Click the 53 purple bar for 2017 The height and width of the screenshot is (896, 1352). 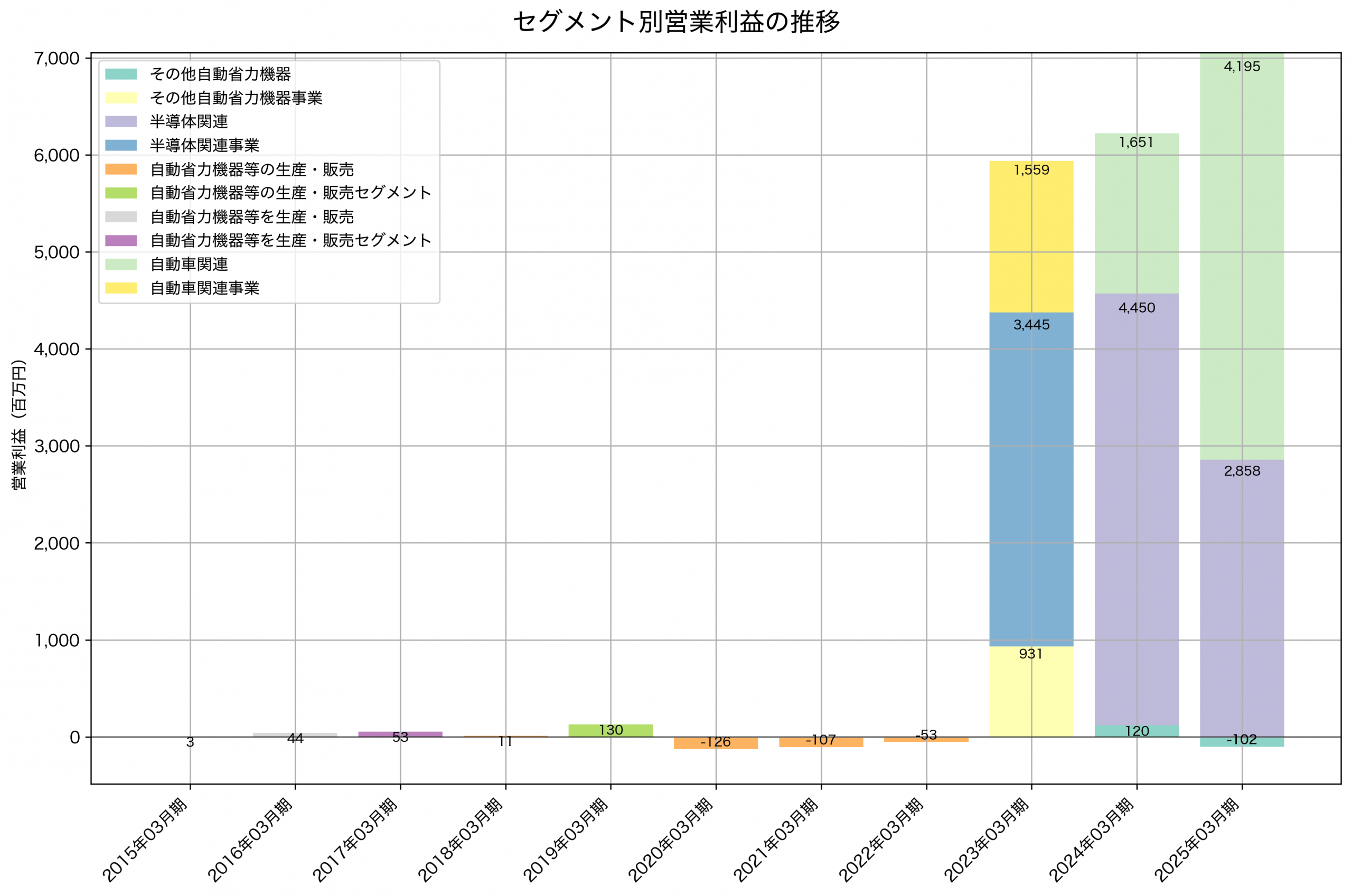(400, 734)
